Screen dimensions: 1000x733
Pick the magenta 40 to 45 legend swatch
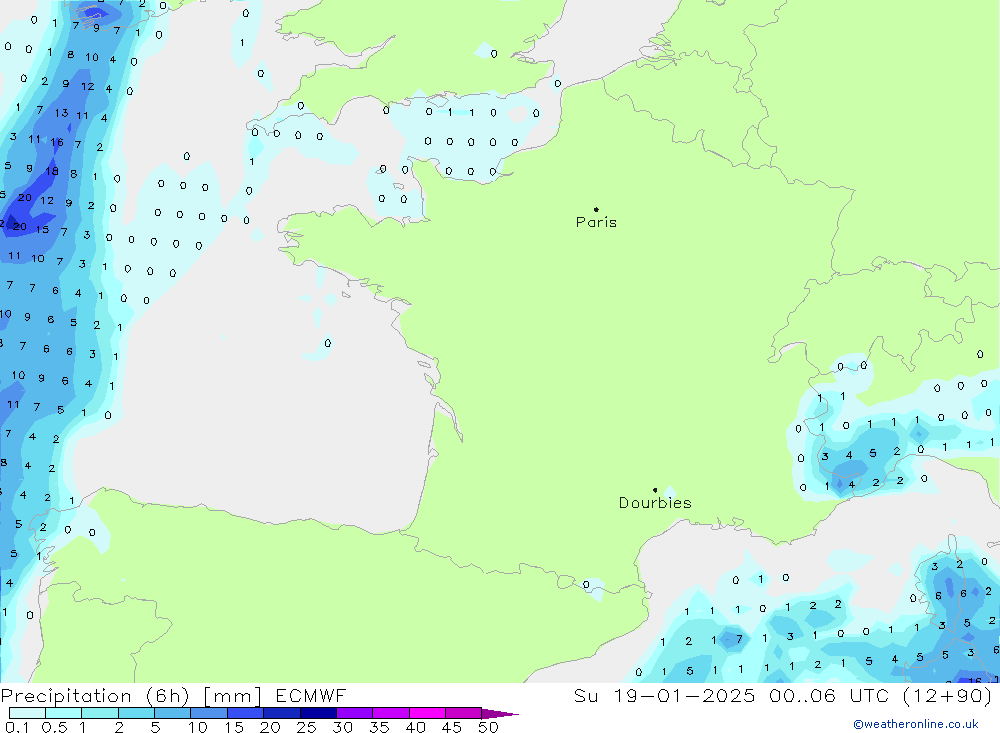pyautogui.click(x=427, y=714)
